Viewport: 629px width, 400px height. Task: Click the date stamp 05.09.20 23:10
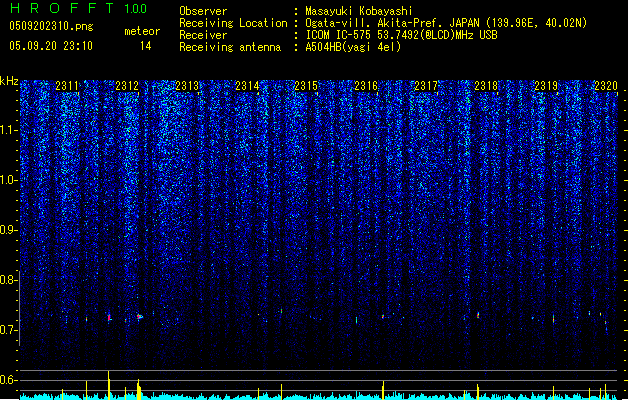pyautogui.click(x=51, y=46)
